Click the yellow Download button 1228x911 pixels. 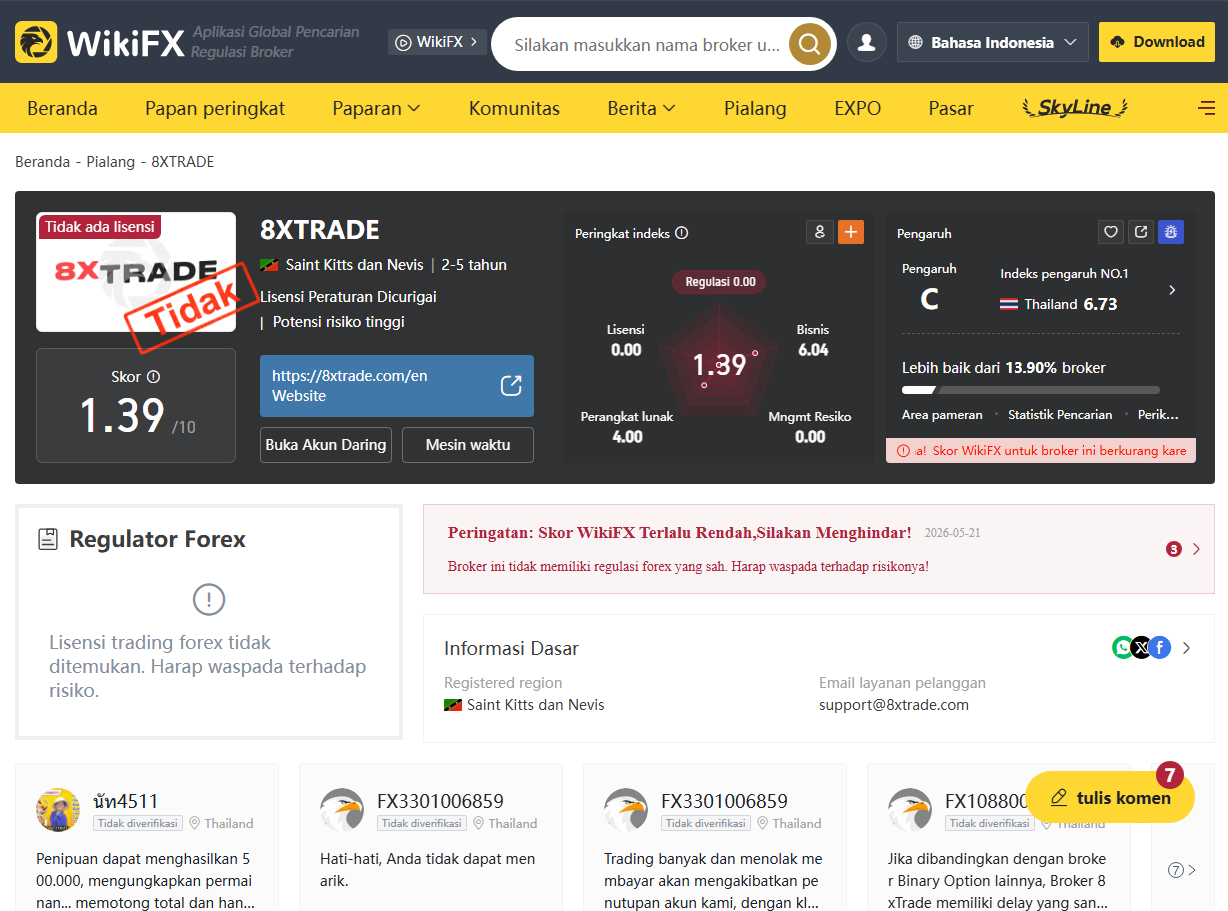coord(1157,42)
